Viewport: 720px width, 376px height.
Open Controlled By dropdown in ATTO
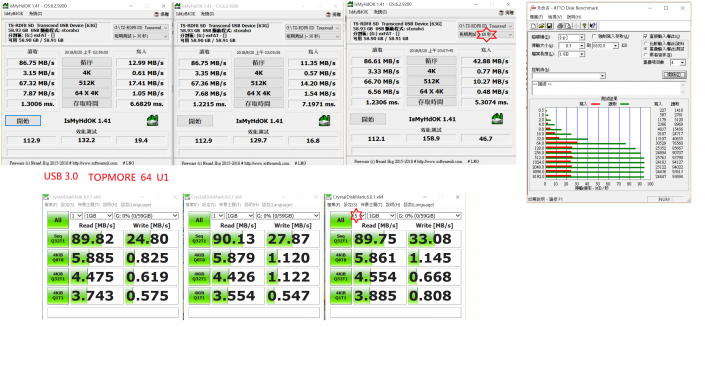point(569,75)
